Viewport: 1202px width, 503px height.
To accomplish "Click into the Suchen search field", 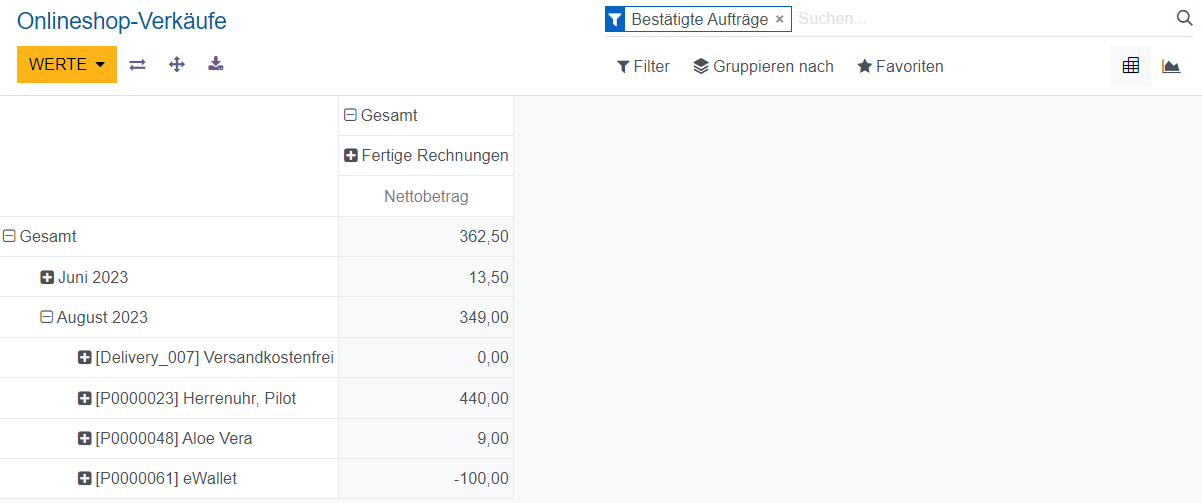I will [x=980, y=19].
